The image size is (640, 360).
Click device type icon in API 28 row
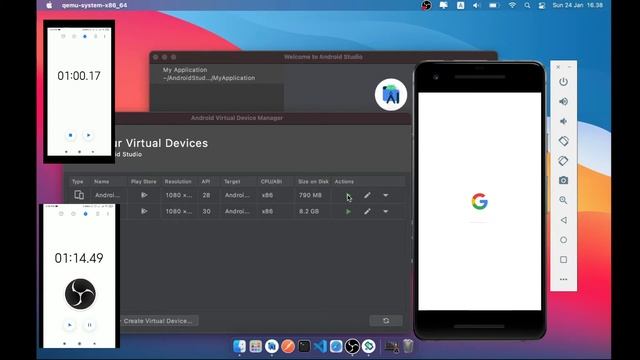[79, 195]
